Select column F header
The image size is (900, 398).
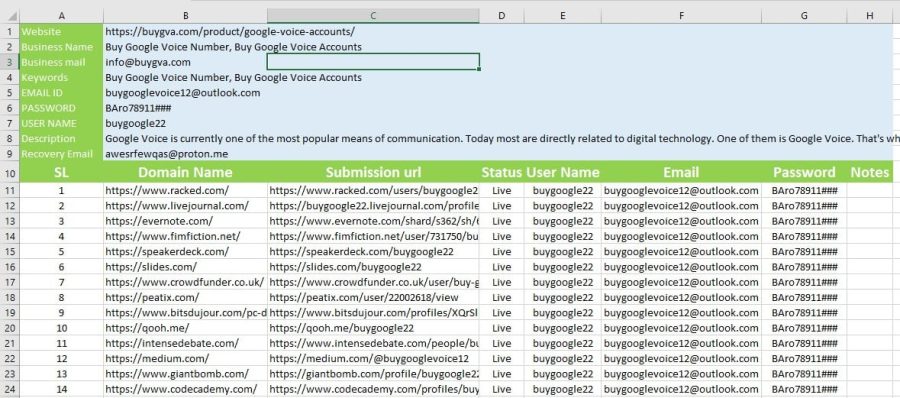tap(681, 16)
